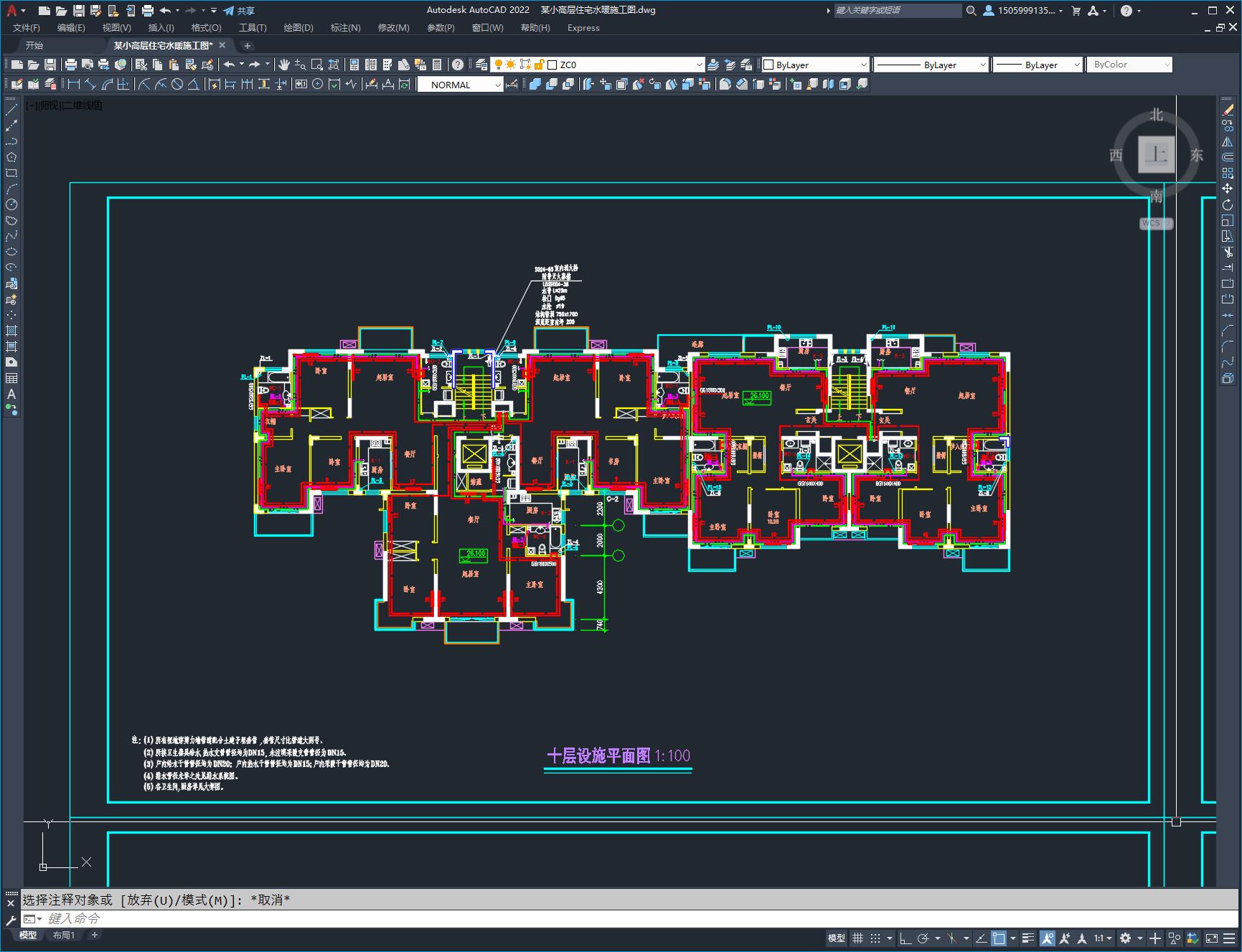Open the ZC0 layer dropdown
1242x952 pixels.
pyautogui.click(x=700, y=65)
